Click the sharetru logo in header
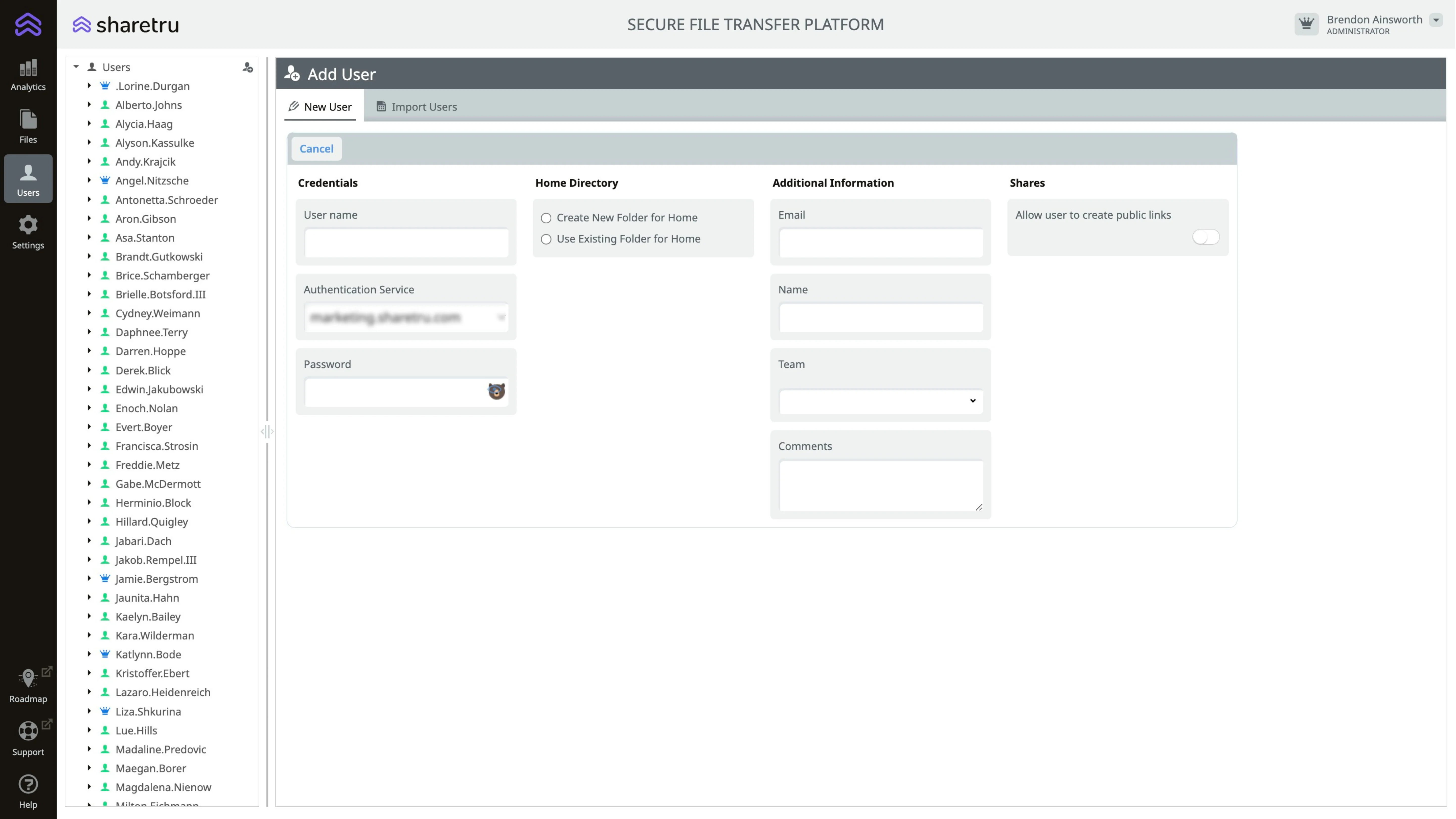 (125, 24)
